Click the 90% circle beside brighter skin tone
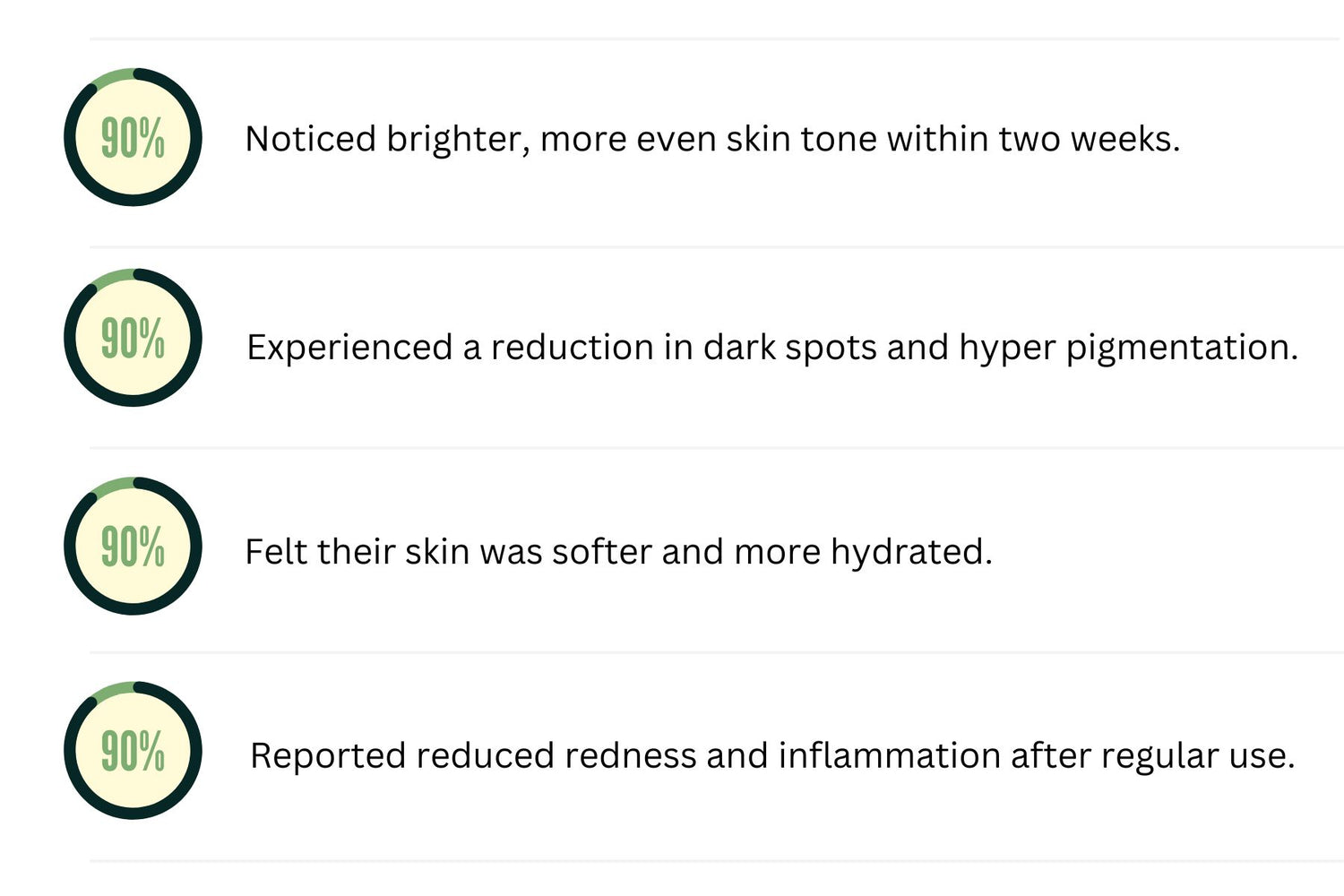1344x896 pixels. coord(133,137)
